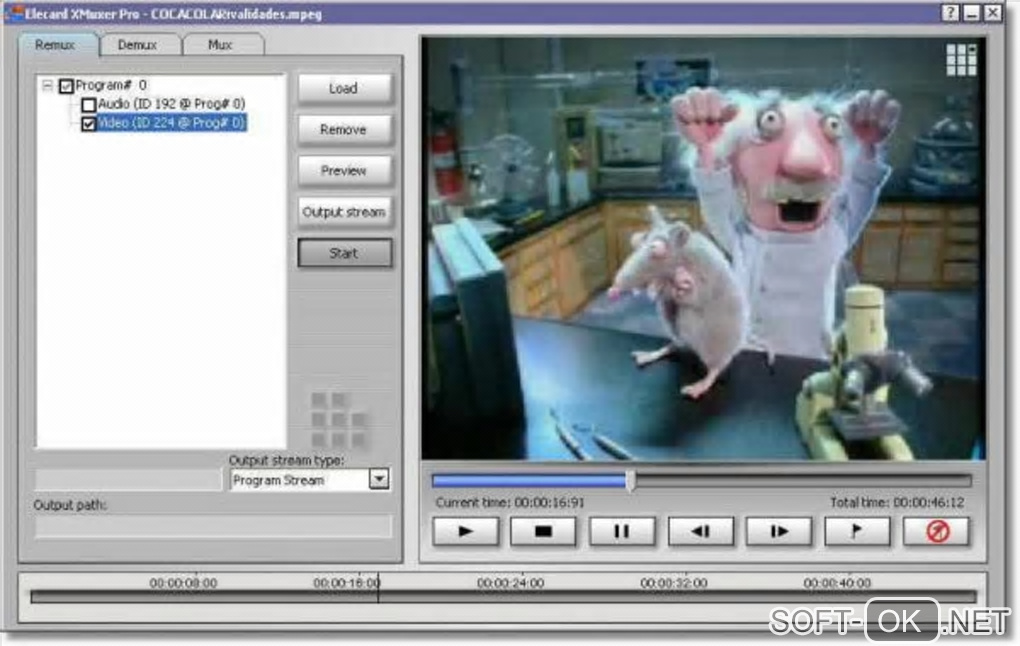The height and width of the screenshot is (646, 1020).
Task: Click the Output stream button
Action: (x=344, y=212)
